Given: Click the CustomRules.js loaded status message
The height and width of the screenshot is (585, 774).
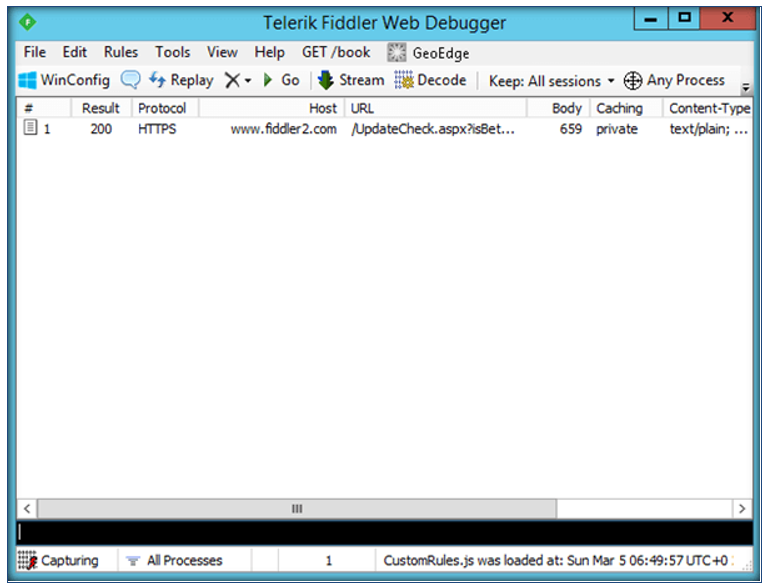Looking at the screenshot, I should point(556,560).
